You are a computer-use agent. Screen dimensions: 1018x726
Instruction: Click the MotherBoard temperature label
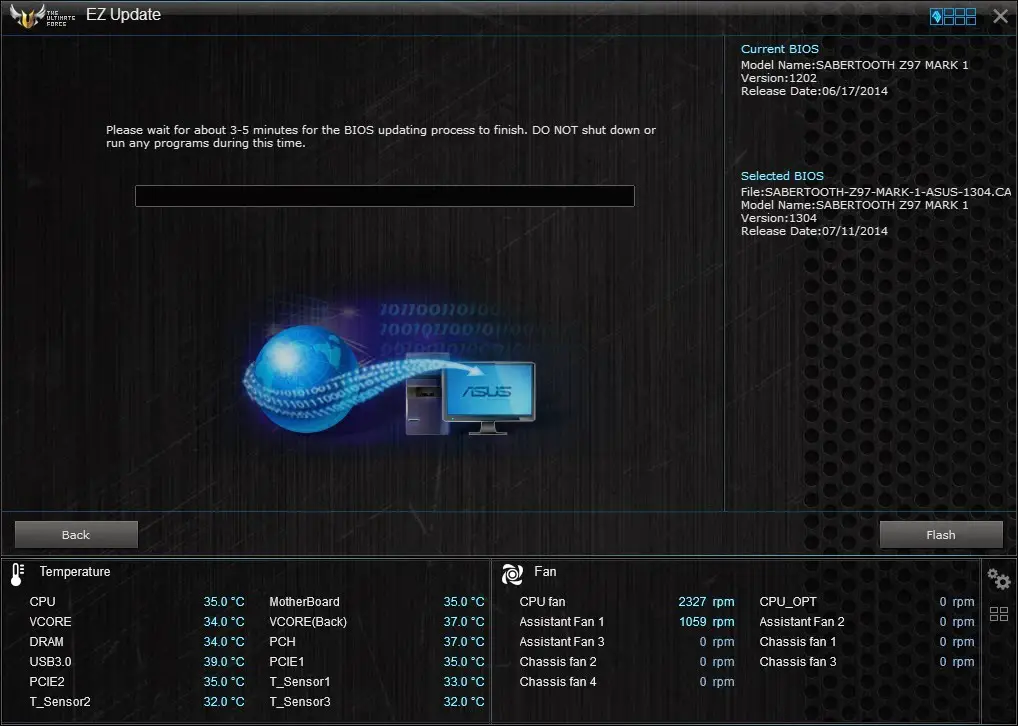(x=304, y=601)
